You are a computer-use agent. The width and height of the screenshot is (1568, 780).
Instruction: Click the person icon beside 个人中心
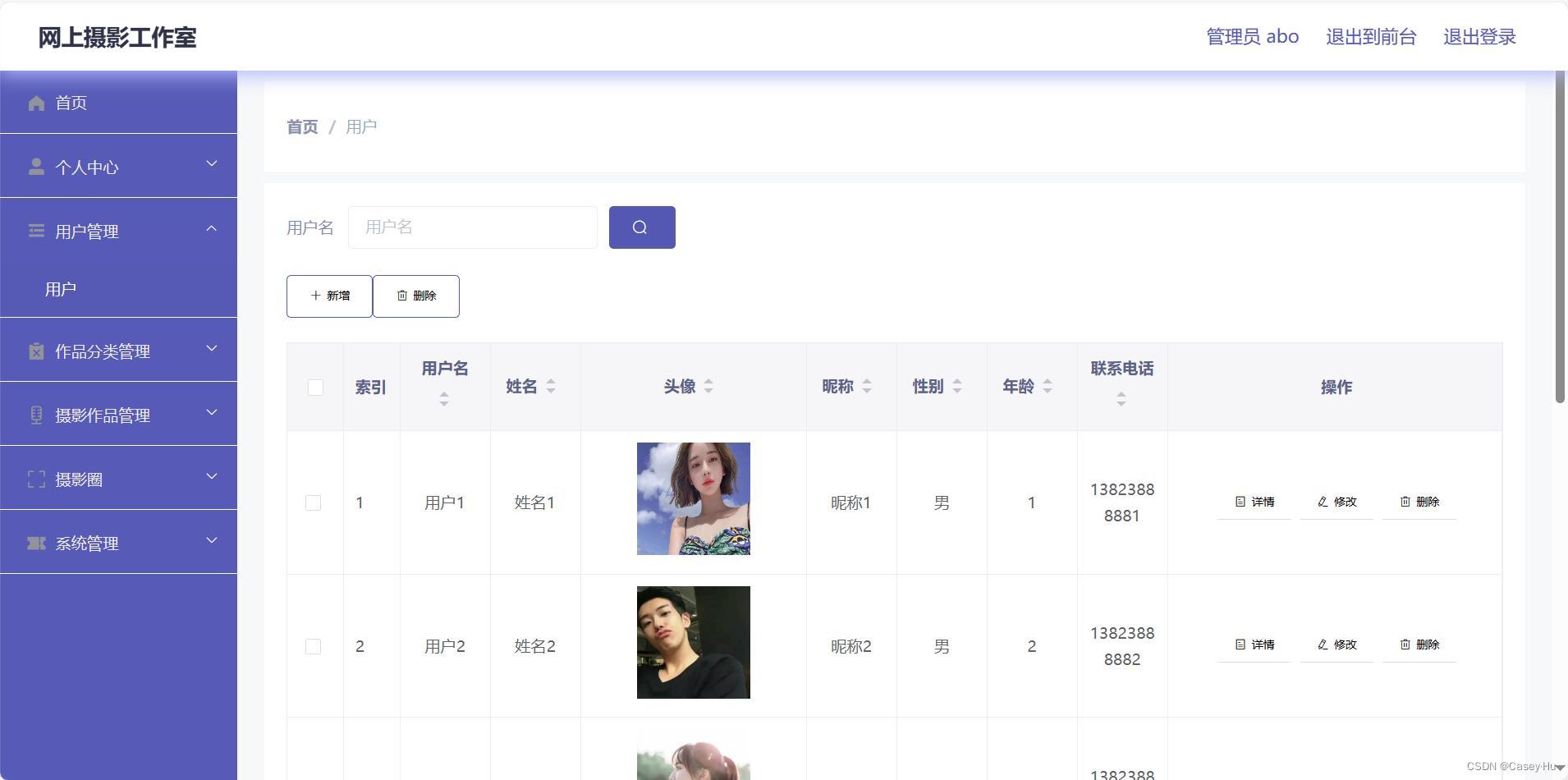coord(36,167)
